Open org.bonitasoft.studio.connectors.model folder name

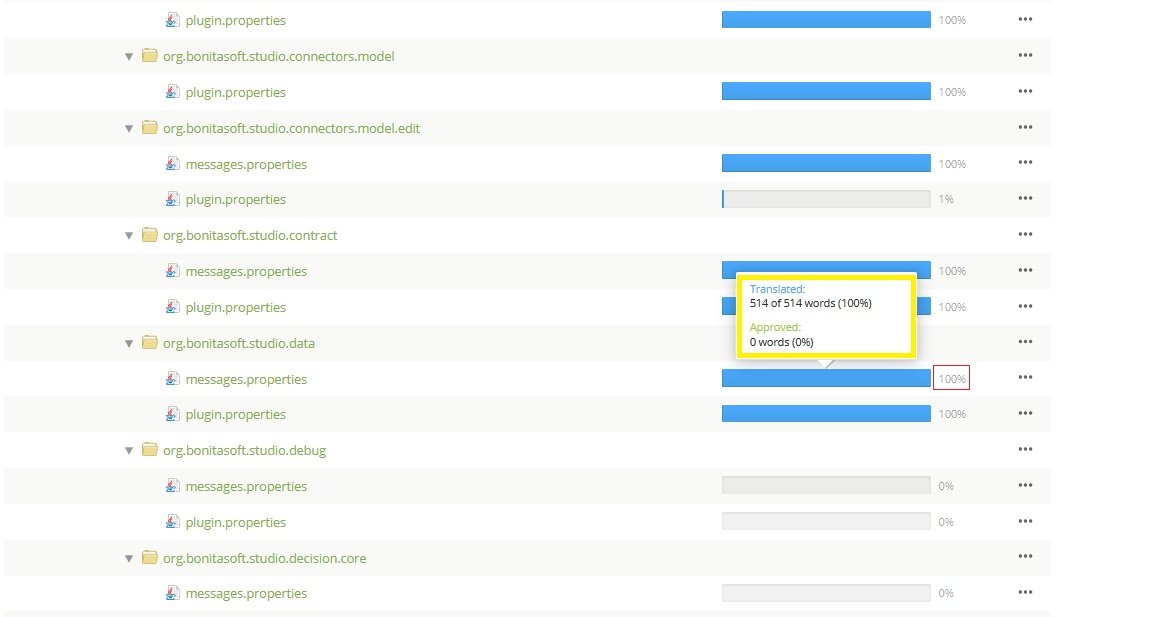click(x=278, y=56)
